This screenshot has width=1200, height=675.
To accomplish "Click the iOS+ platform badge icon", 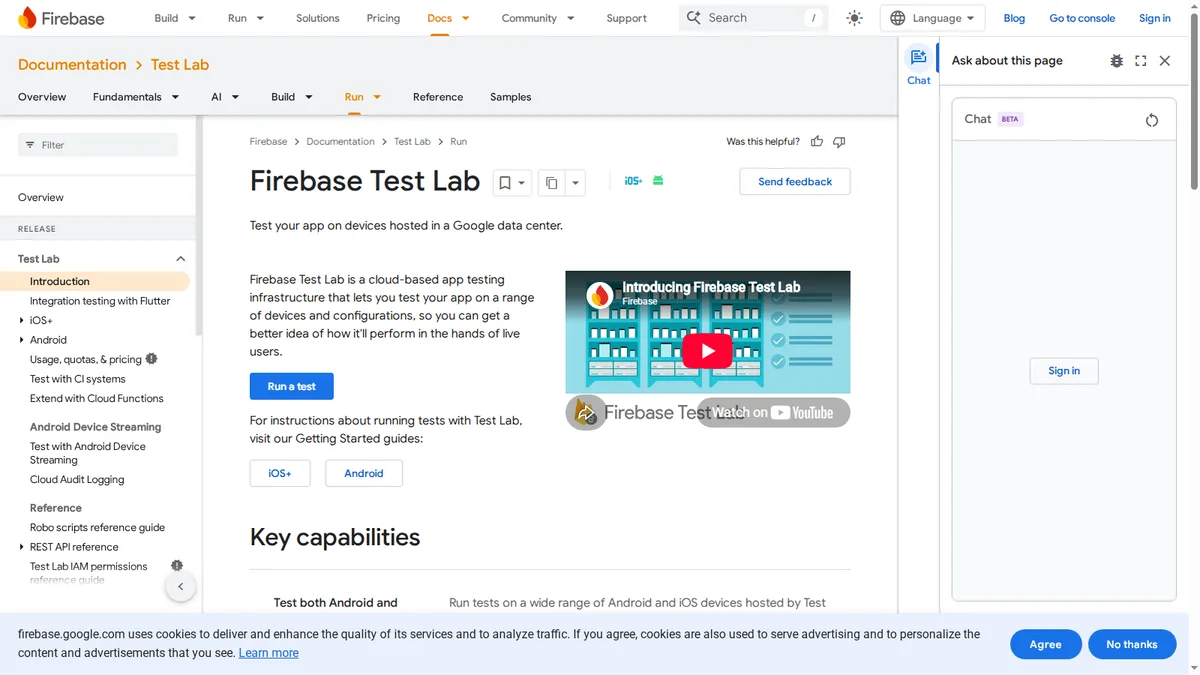I will click(x=633, y=181).
